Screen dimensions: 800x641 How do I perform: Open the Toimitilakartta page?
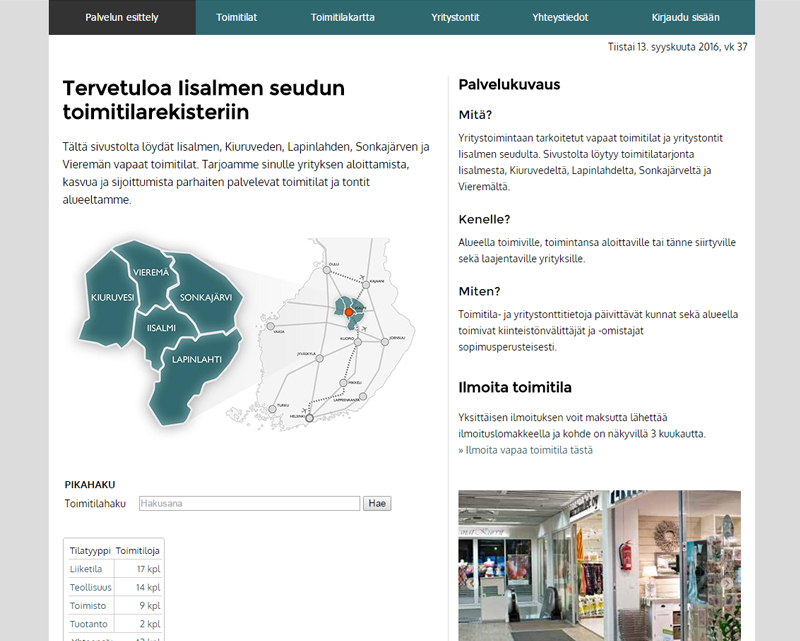point(342,17)
